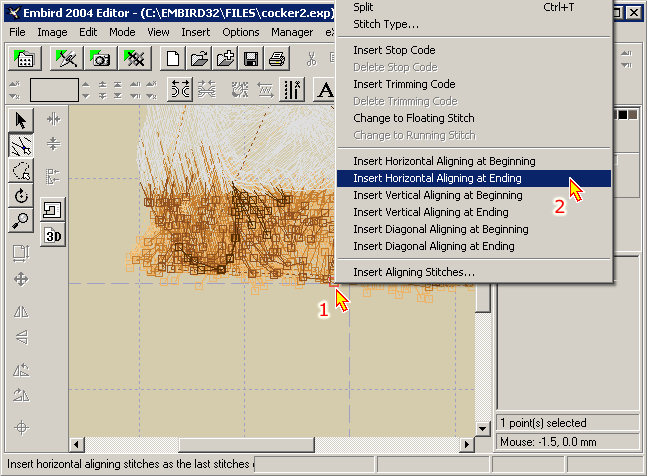
Task: Print the design with printer icon
Action: point(277,59)
